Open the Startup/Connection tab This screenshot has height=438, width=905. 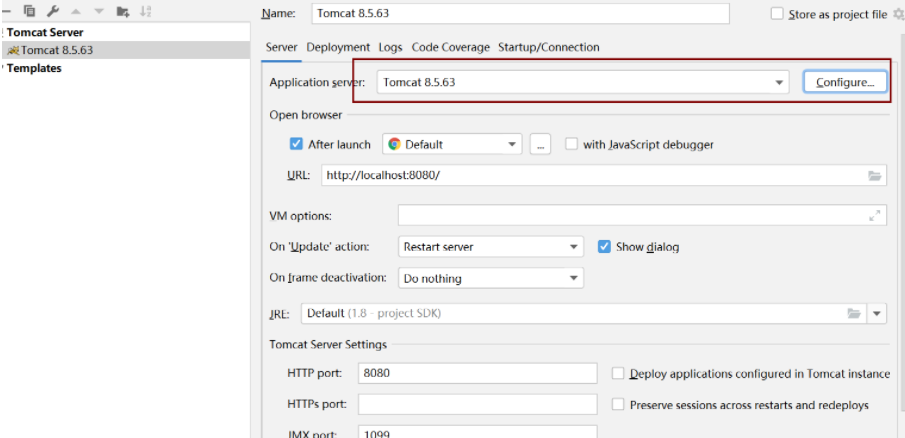coord(548,47)
